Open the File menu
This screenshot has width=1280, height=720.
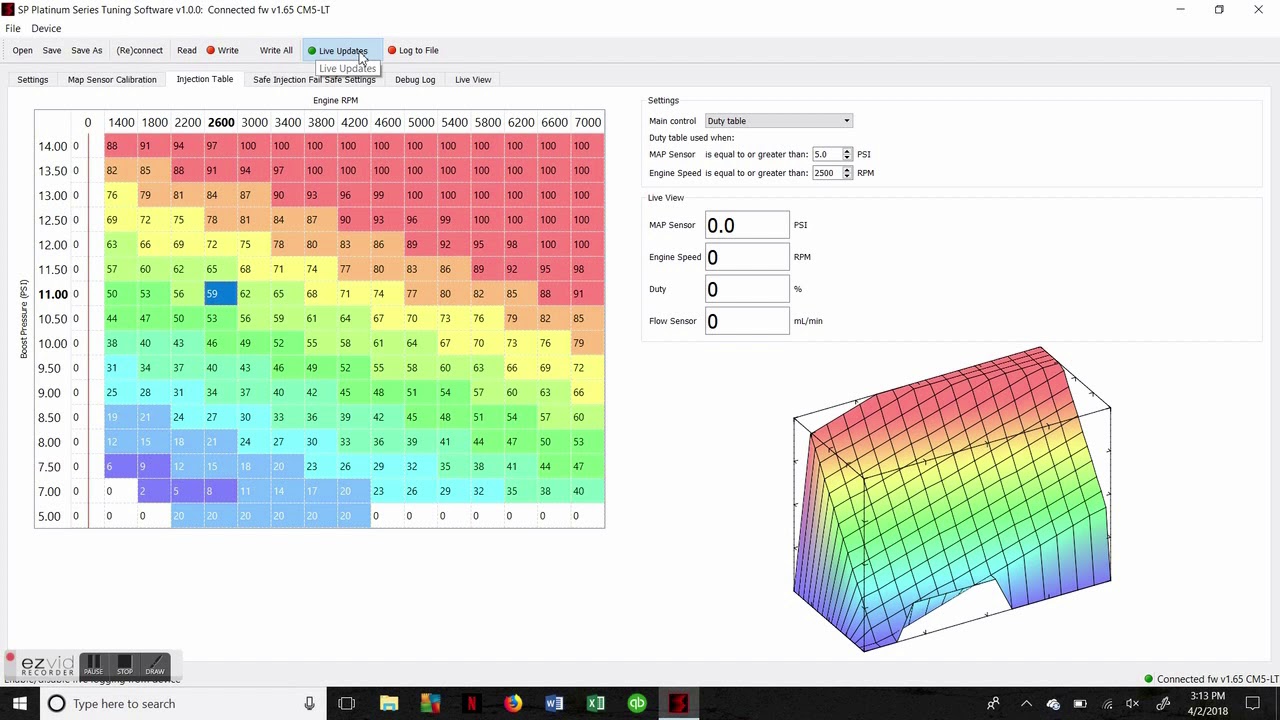(13, 29)
